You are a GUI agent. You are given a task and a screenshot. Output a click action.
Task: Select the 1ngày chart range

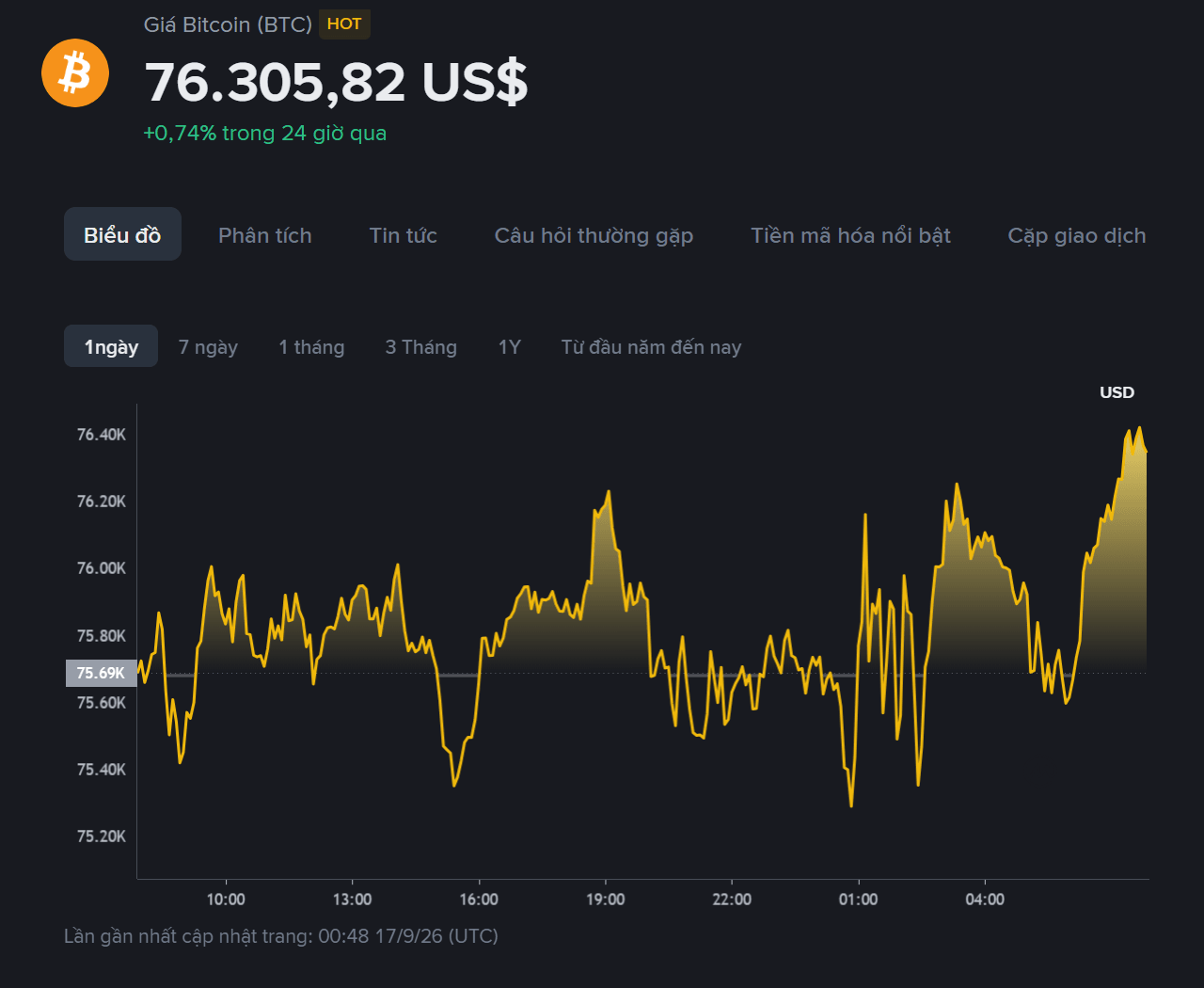coord(111,346)
